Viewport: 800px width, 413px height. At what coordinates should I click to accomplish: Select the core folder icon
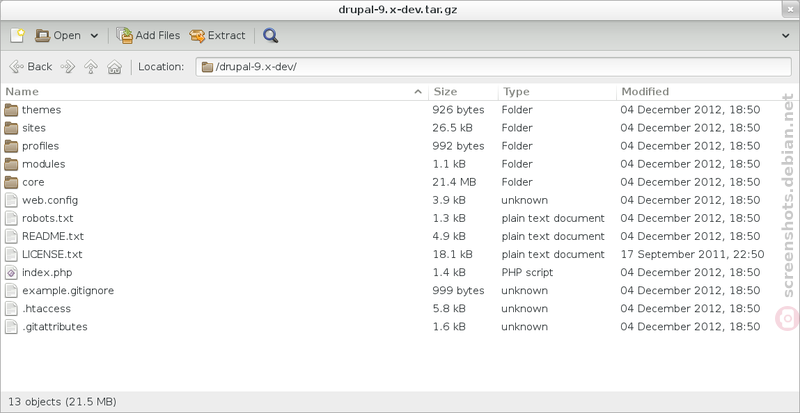(11, 182)
